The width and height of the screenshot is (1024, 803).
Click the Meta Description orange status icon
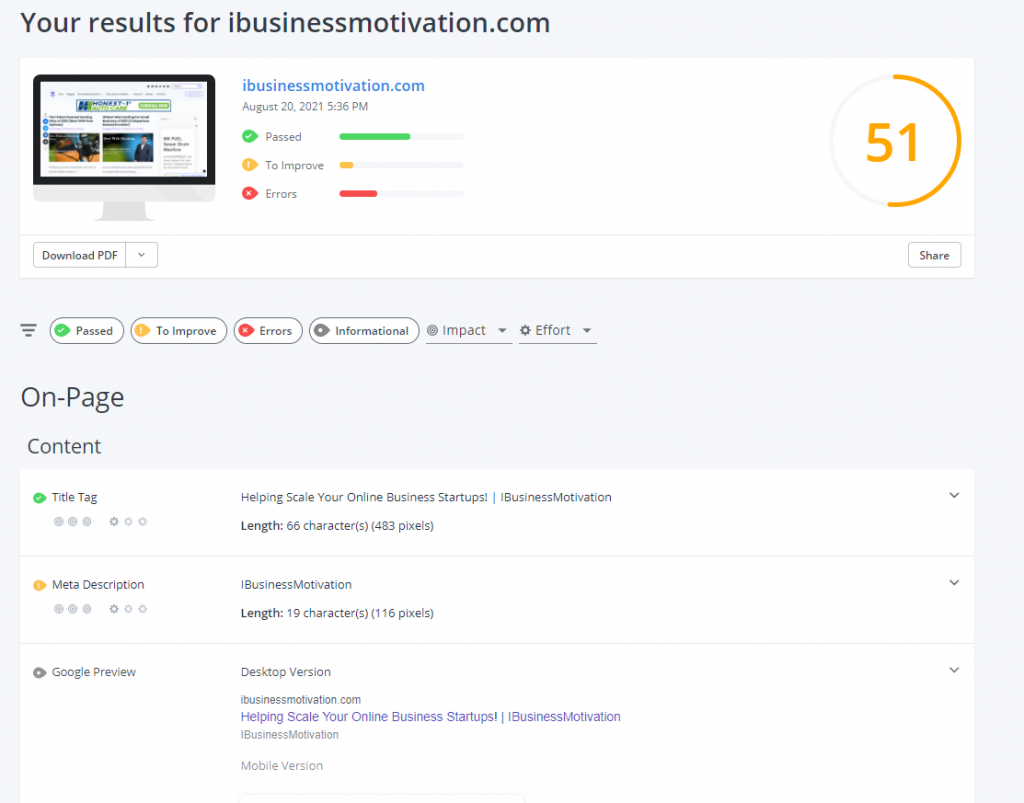point(39,585)
